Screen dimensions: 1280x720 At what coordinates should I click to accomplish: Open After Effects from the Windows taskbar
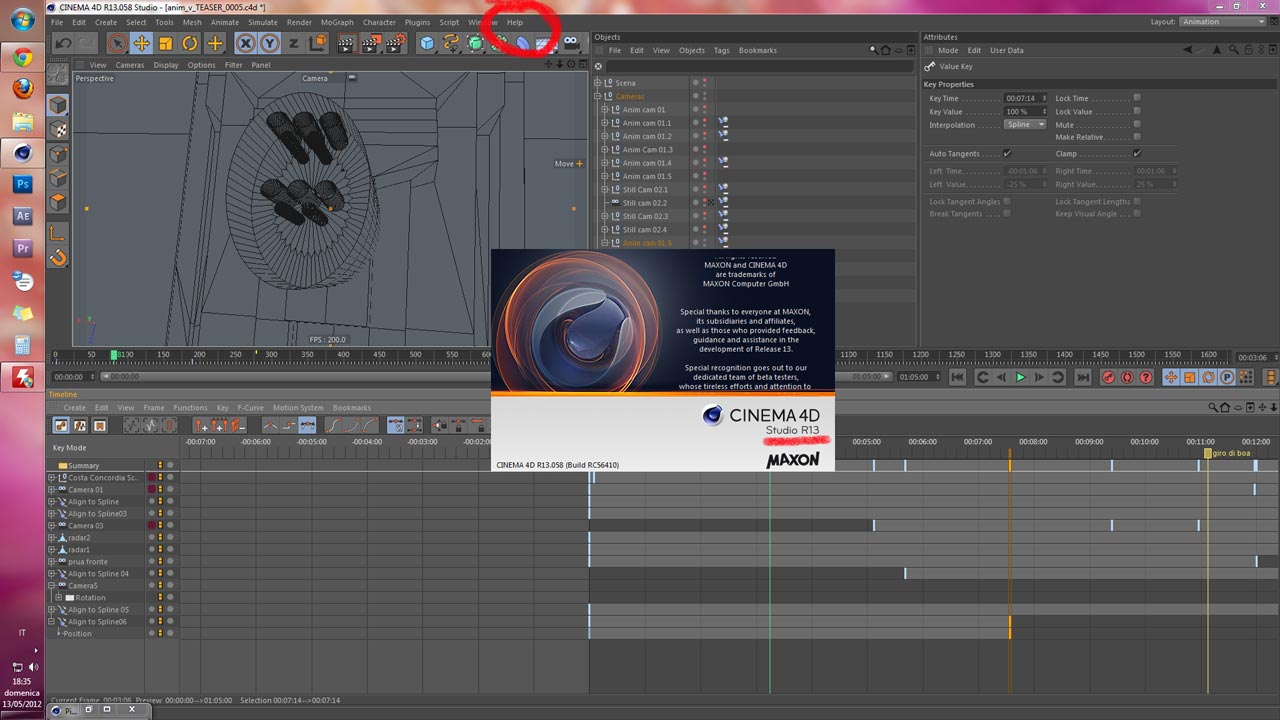(23, 217)
